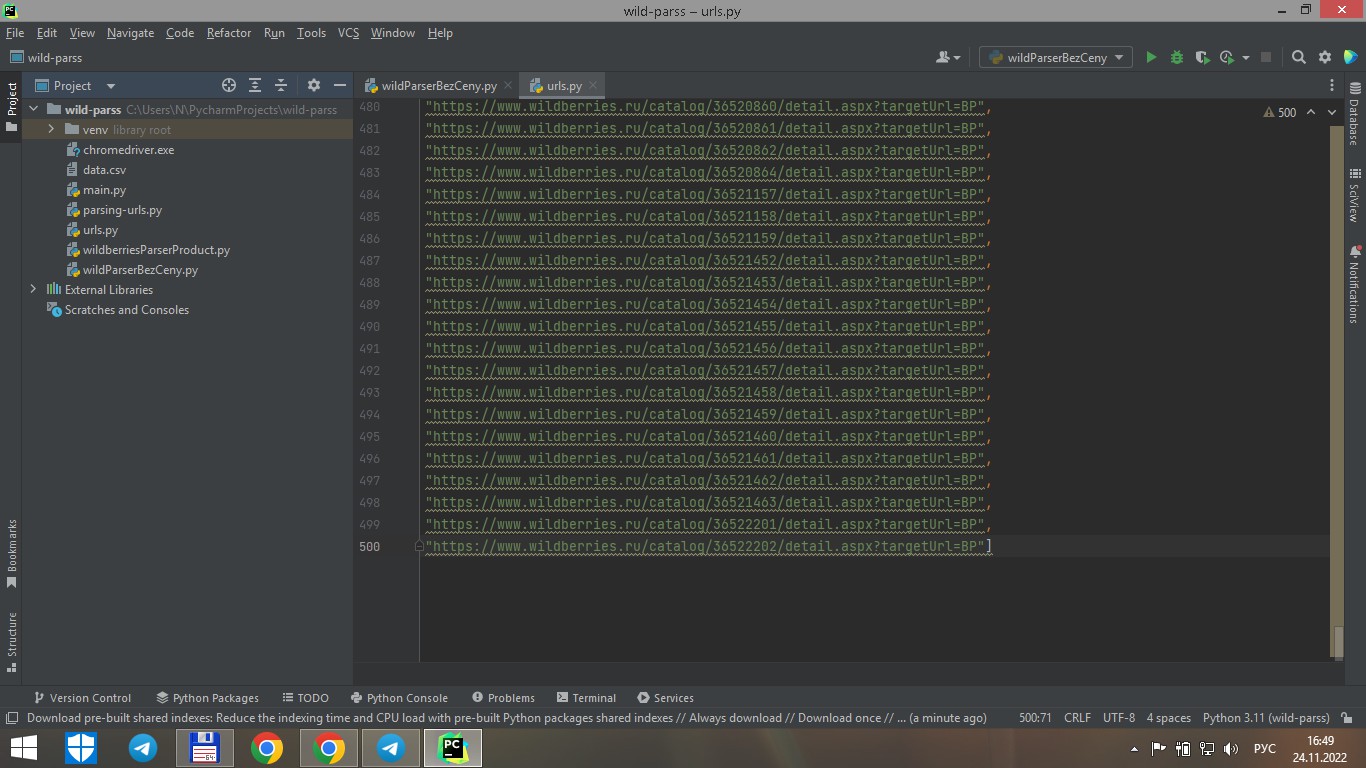The image size is (1366, 768).
Task: Hide the Project tool window
Action: pos(340,86)
